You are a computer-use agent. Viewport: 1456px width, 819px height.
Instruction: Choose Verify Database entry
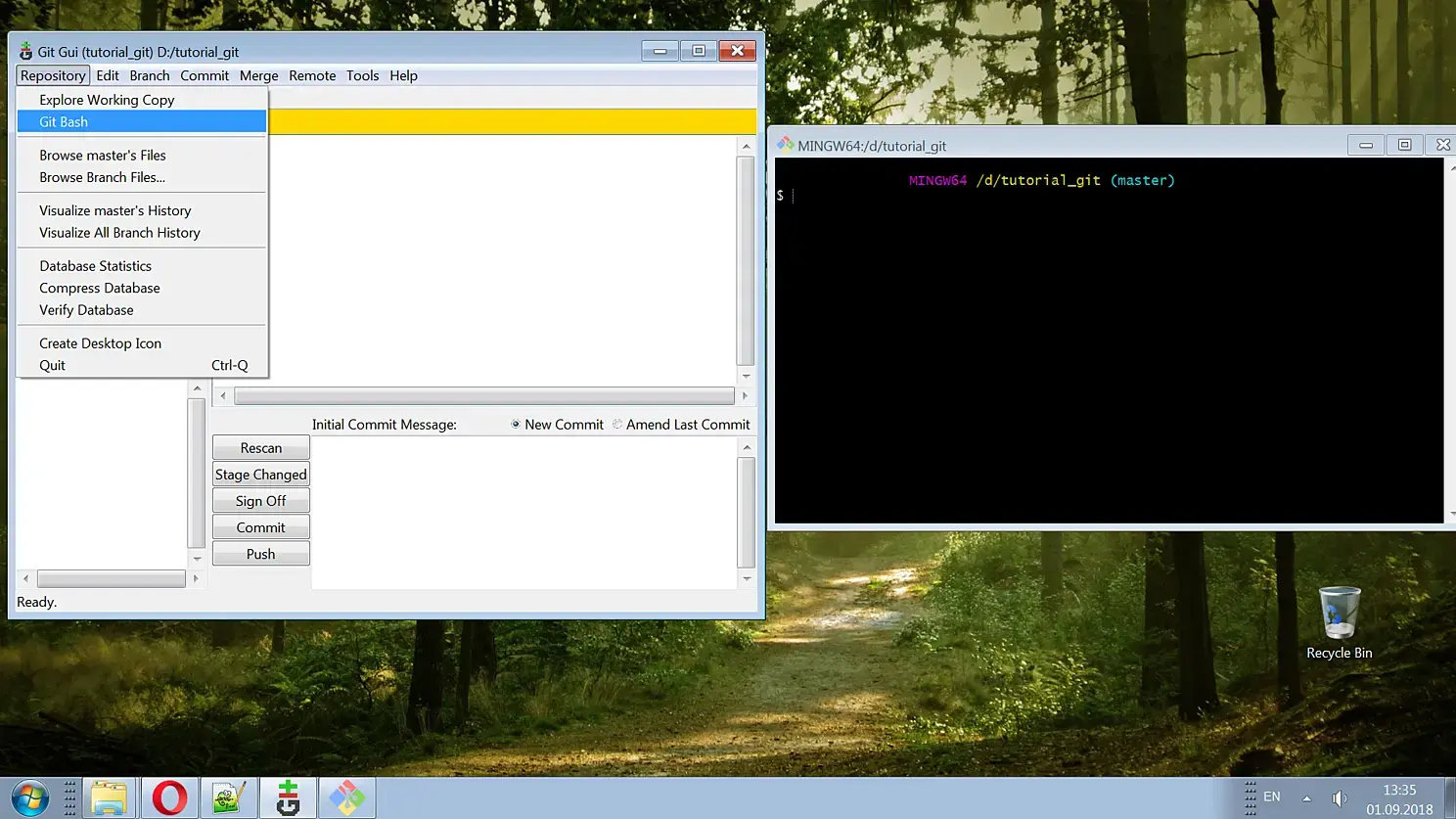coord(142,310)
